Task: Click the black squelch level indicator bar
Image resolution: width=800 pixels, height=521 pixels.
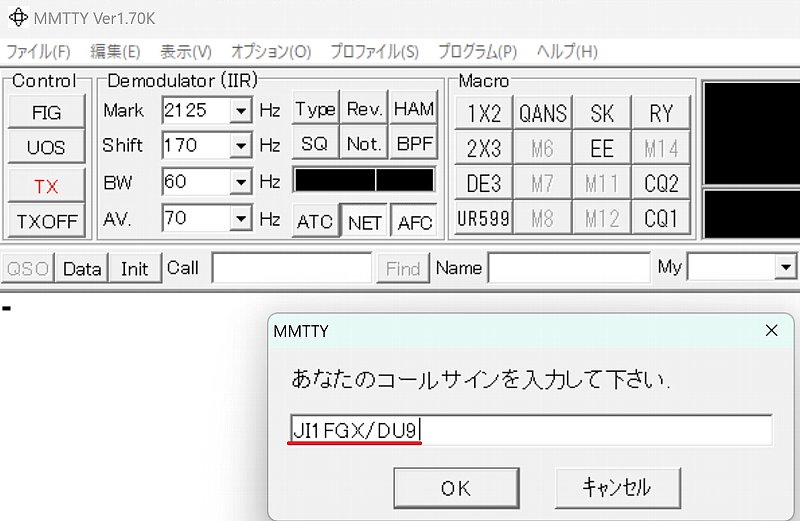Action: pyautogui.click(x=364, y=180)
